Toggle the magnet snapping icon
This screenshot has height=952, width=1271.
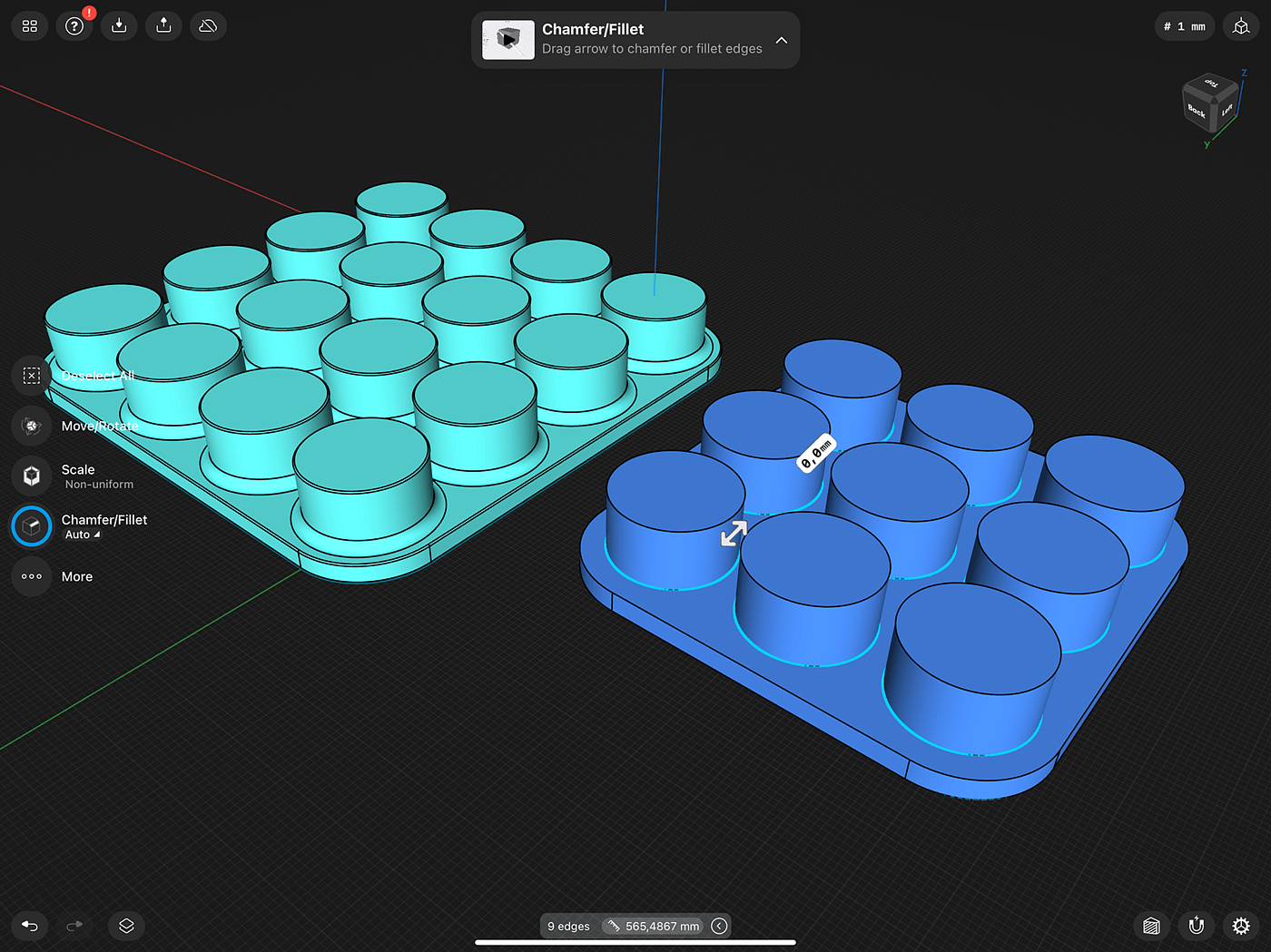click(x=1197, y=926)
